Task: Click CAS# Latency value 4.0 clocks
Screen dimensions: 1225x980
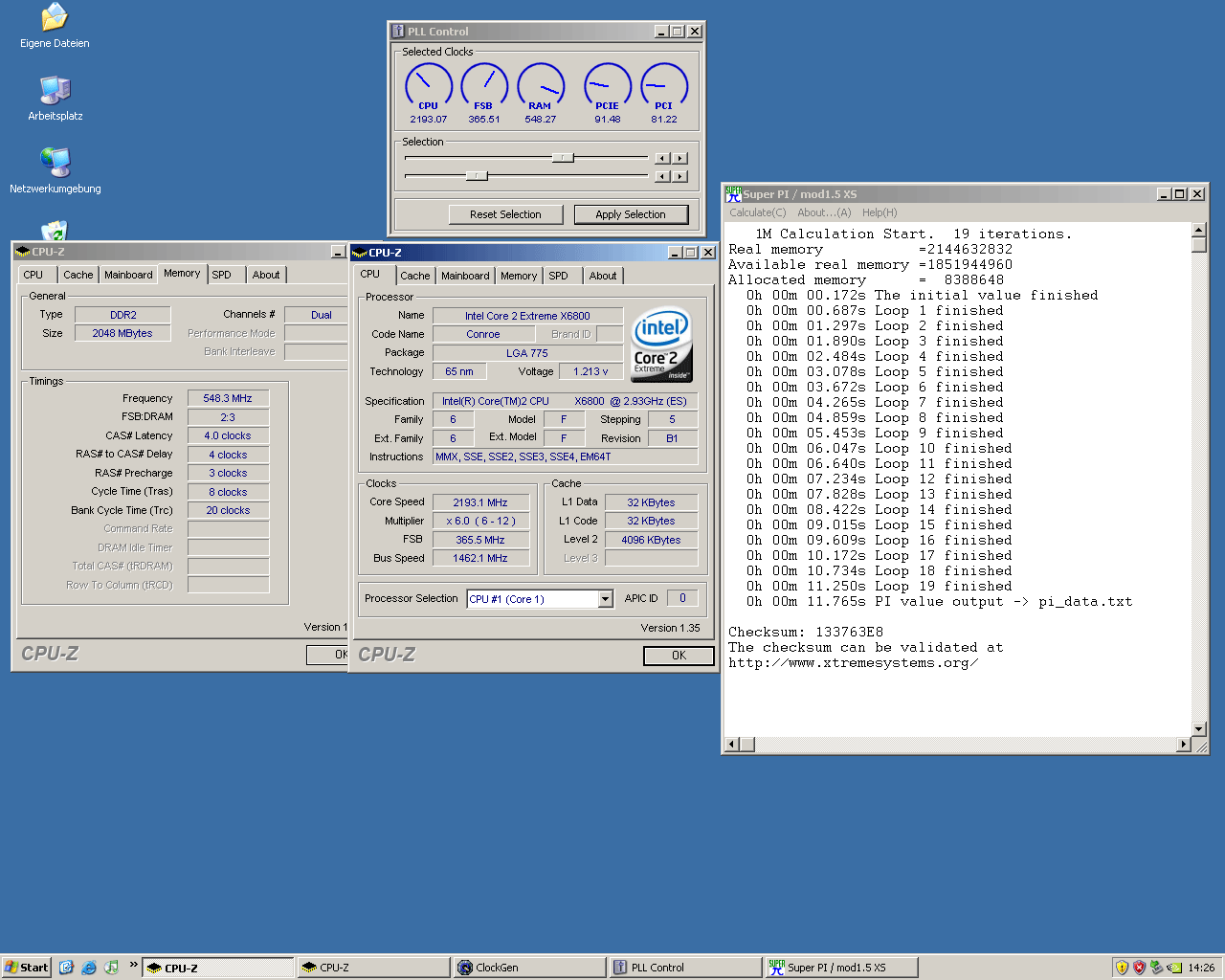Action: point(228,435)
